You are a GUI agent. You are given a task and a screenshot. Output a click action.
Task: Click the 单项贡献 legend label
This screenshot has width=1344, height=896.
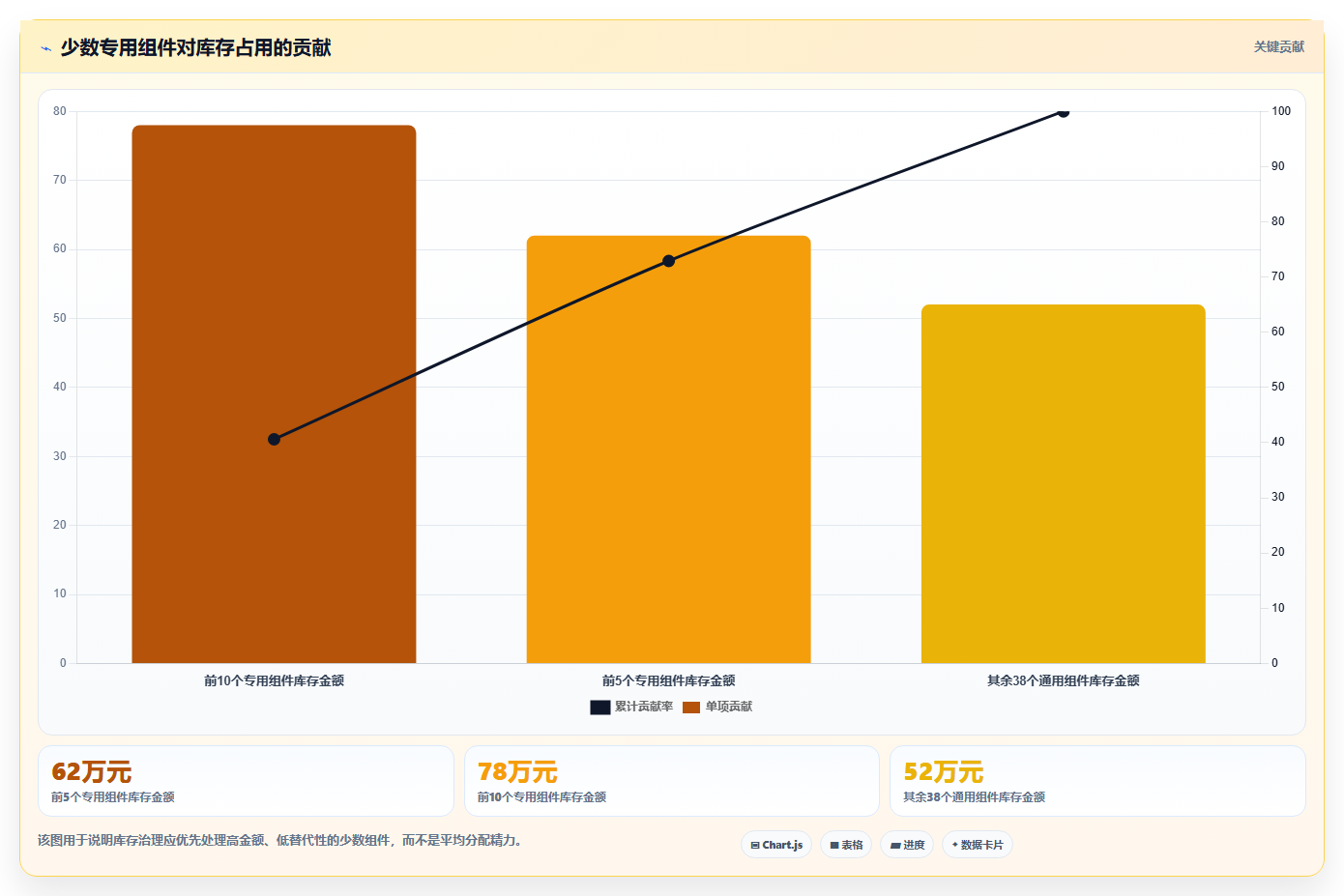[729, 707]
